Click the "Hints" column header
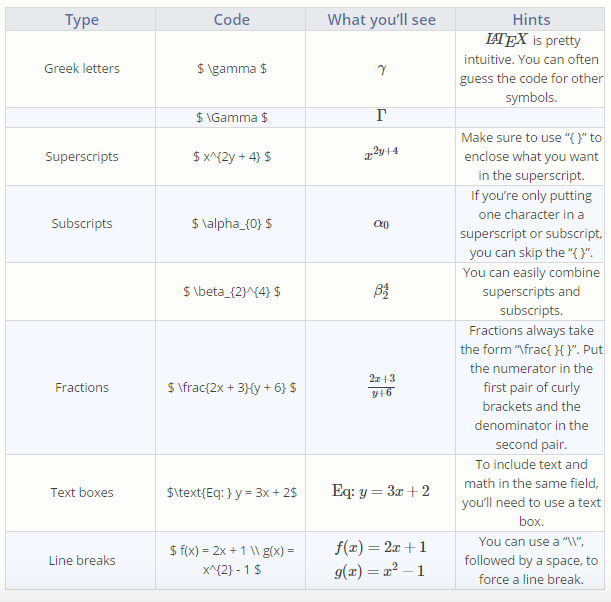Image resolution: width=611 pixels, height=602 pixels. (x=531, y=20)
